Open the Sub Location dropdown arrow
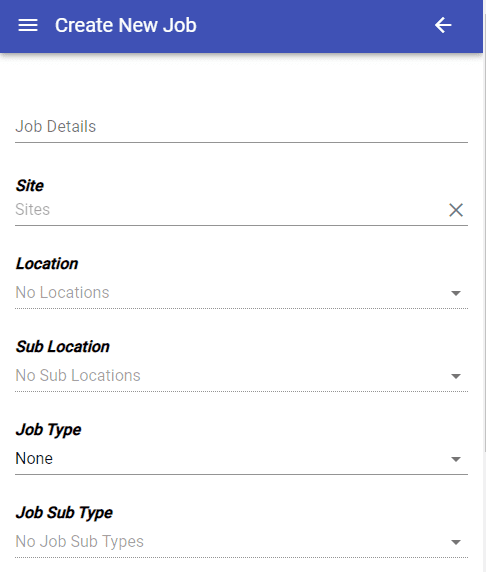The image size is (486, 572). pos(456,376)
